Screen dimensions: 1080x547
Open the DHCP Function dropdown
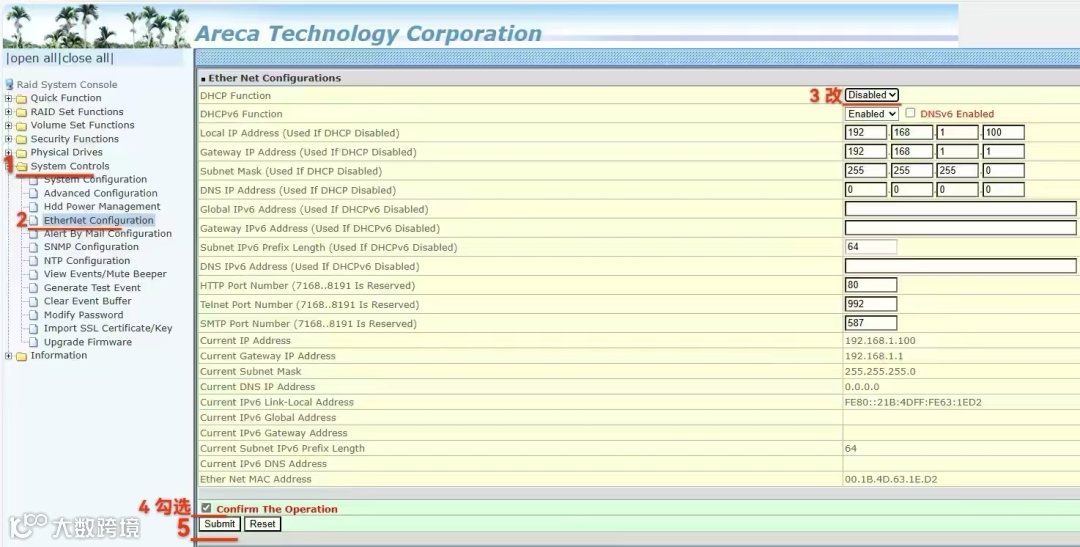point(871,95)
